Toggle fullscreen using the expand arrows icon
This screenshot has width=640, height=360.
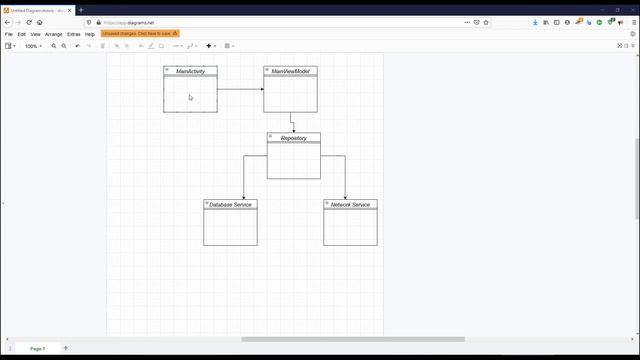619,46
